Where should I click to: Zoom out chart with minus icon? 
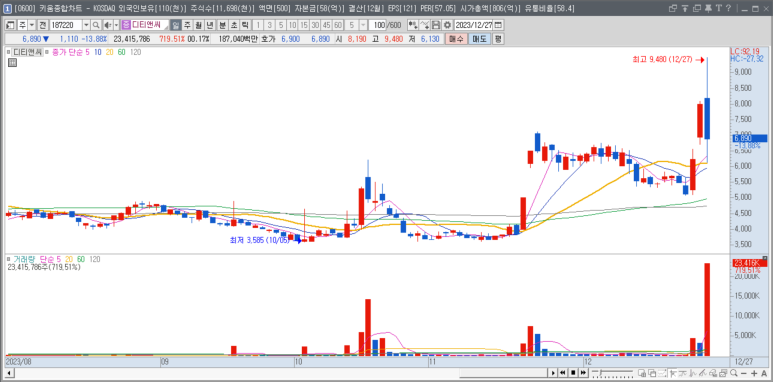(x=744, y=373)
